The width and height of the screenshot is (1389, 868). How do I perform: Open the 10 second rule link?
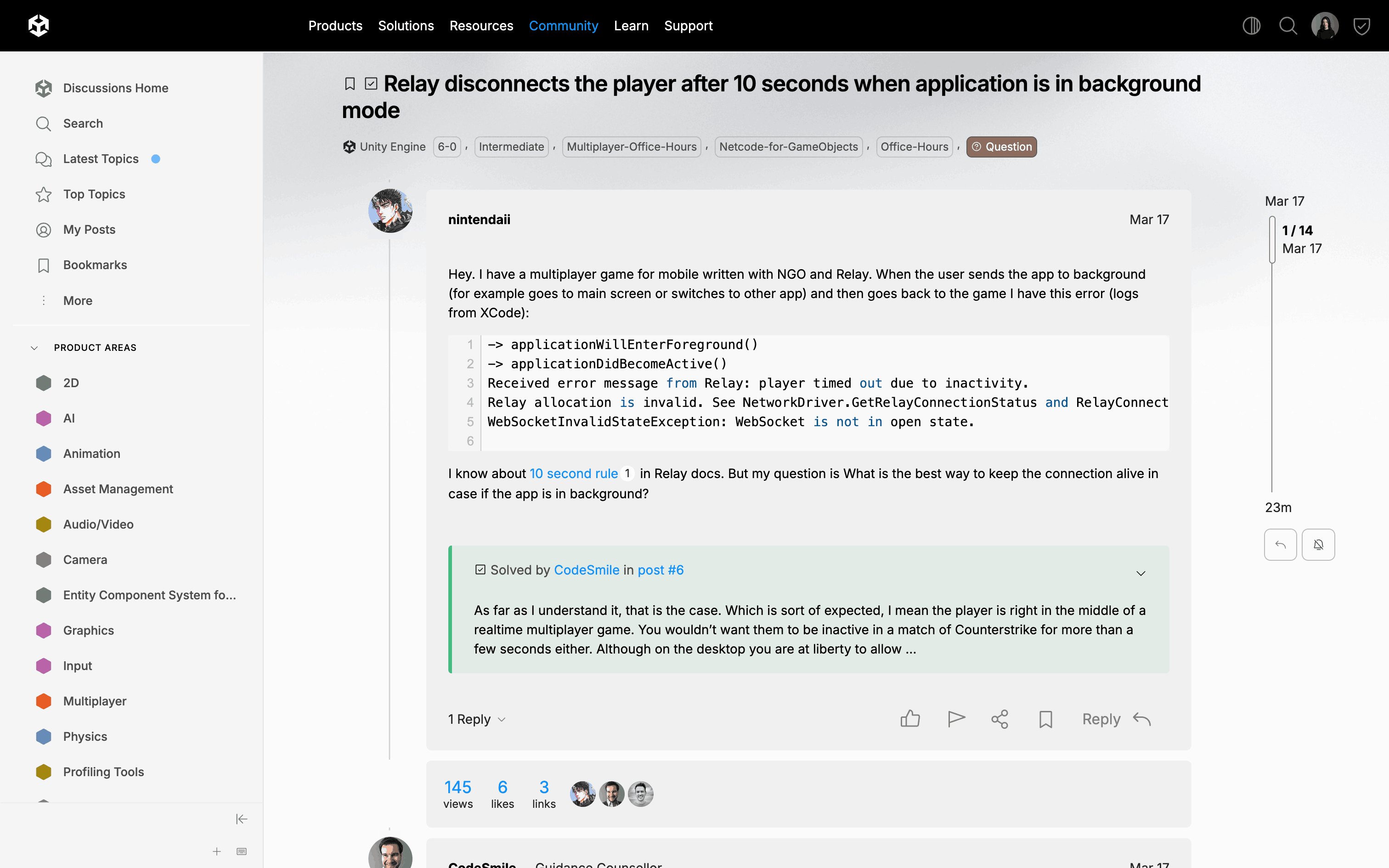[x=573, y=473]
